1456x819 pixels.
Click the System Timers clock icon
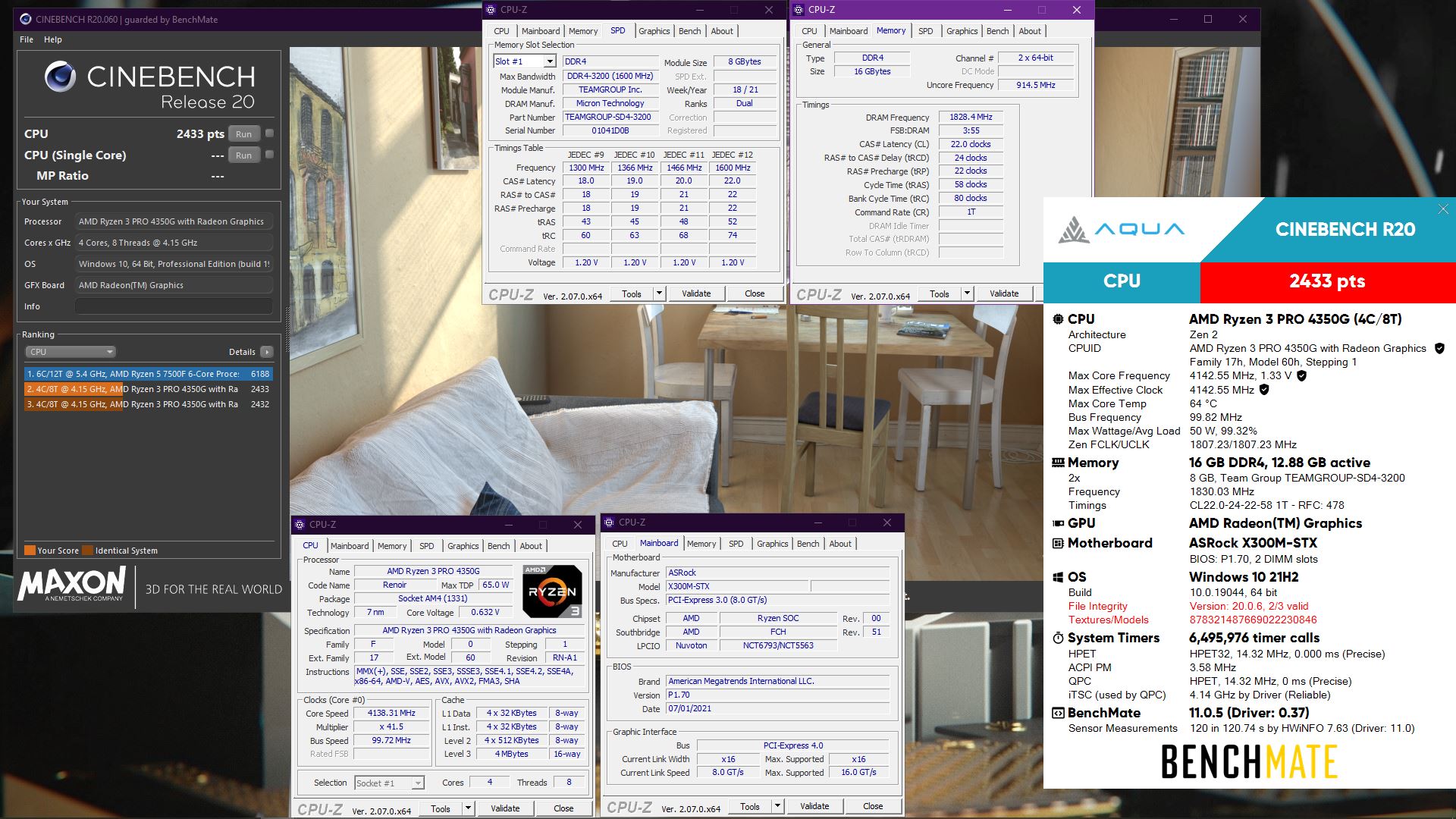click(1058, 638)
